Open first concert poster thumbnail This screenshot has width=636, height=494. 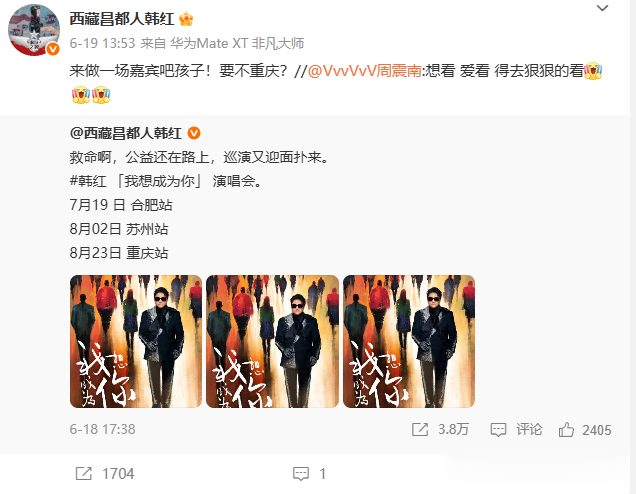[x=136, y=342]
